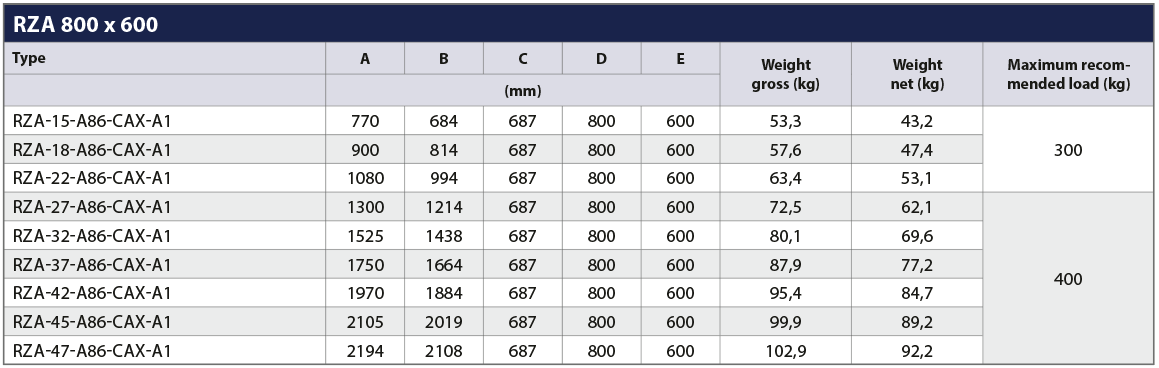Viewport: 1159px width, 368px height.
Task: Click the RZA 800 x 600 table title
Action: pos(85,24)
